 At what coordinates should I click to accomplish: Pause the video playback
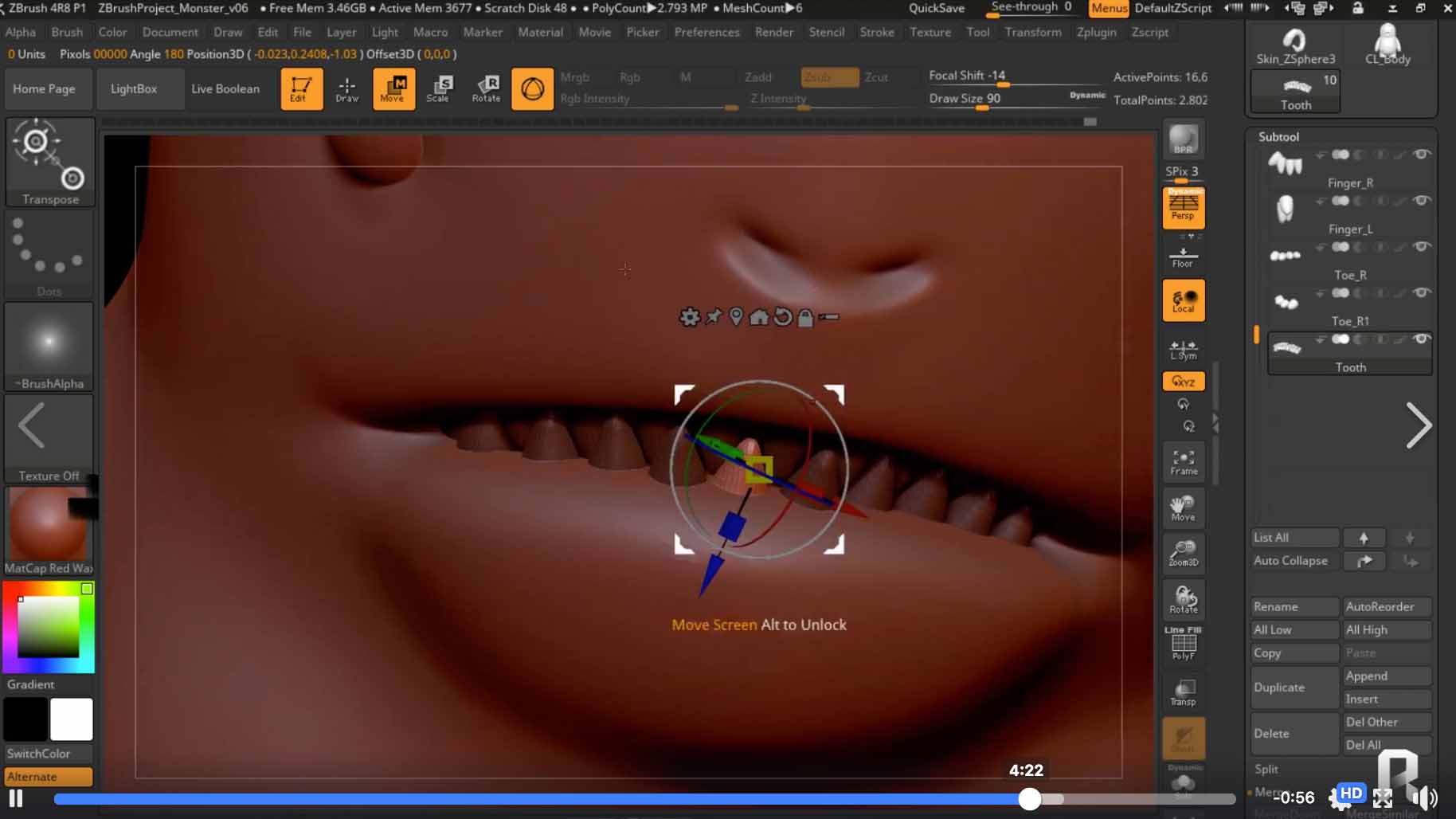click(16, 798)
